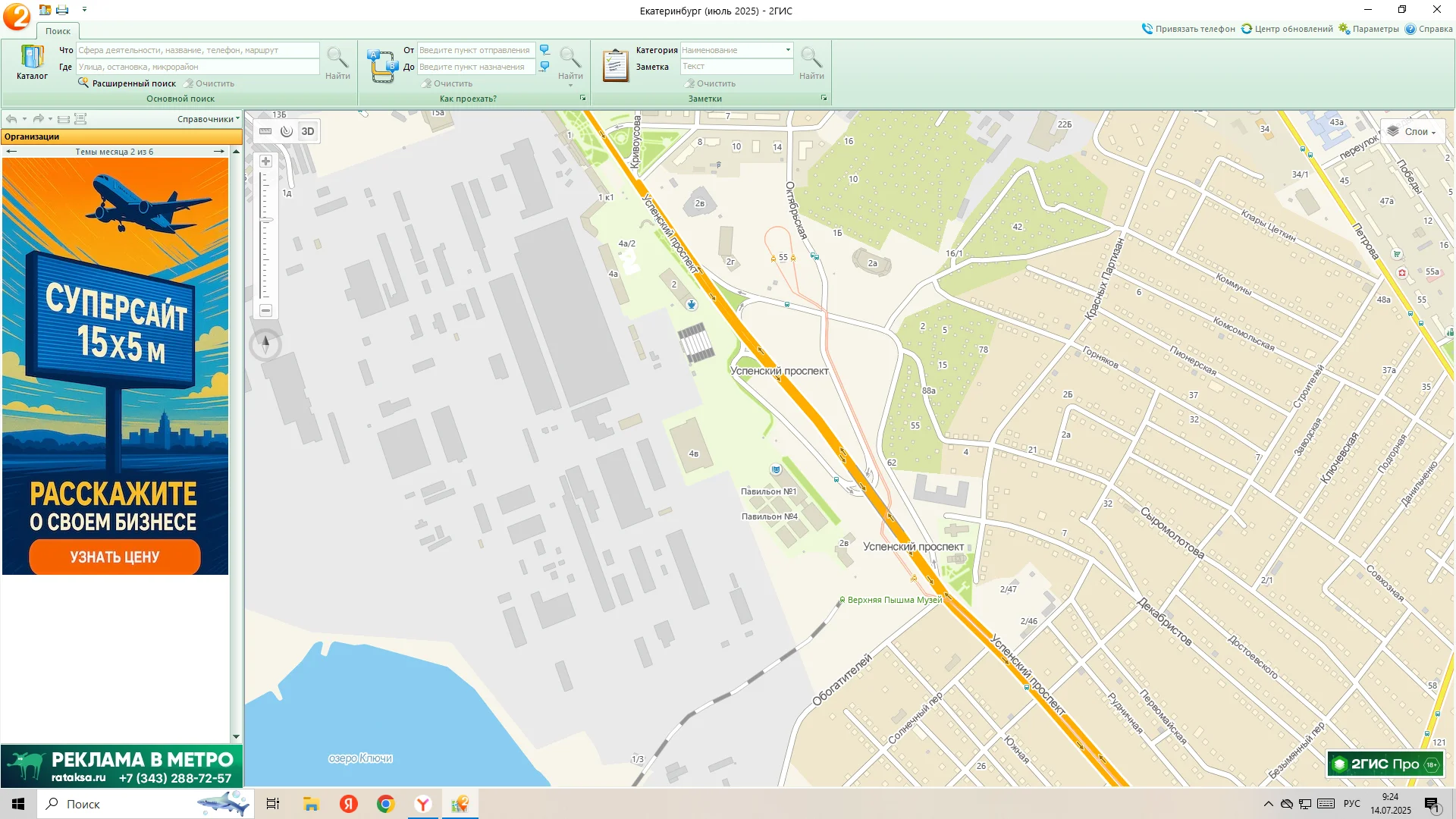Focus the Заметка text field
The image size is (1456, 819).
tap(736, 67)
